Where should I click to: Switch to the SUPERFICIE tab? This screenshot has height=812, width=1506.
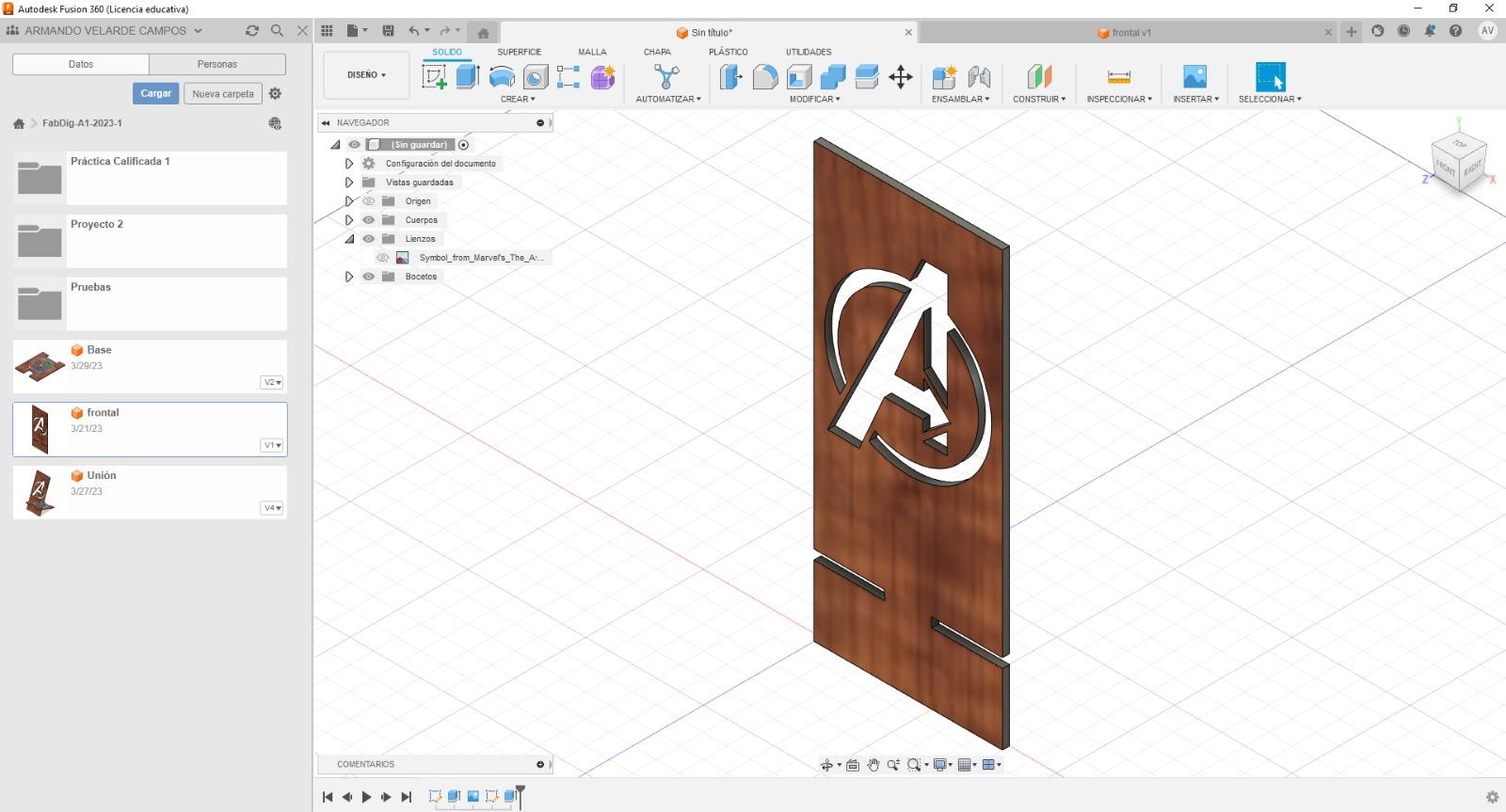pos(519,52)
